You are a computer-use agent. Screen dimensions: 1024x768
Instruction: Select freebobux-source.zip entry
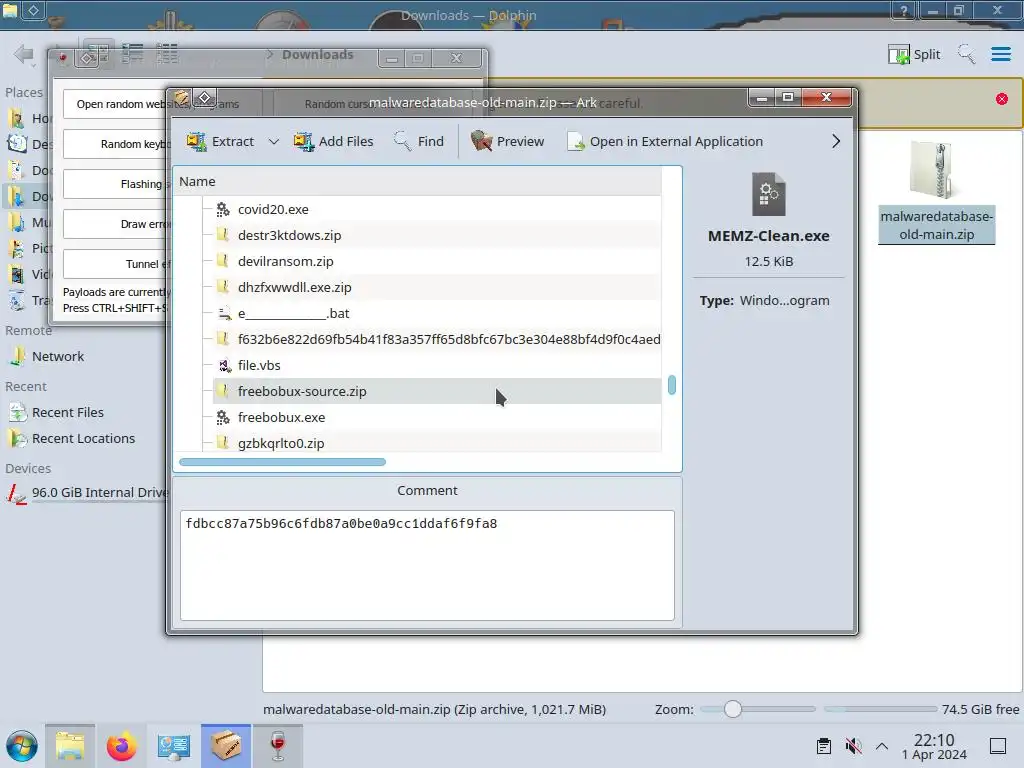click(437, 391)
